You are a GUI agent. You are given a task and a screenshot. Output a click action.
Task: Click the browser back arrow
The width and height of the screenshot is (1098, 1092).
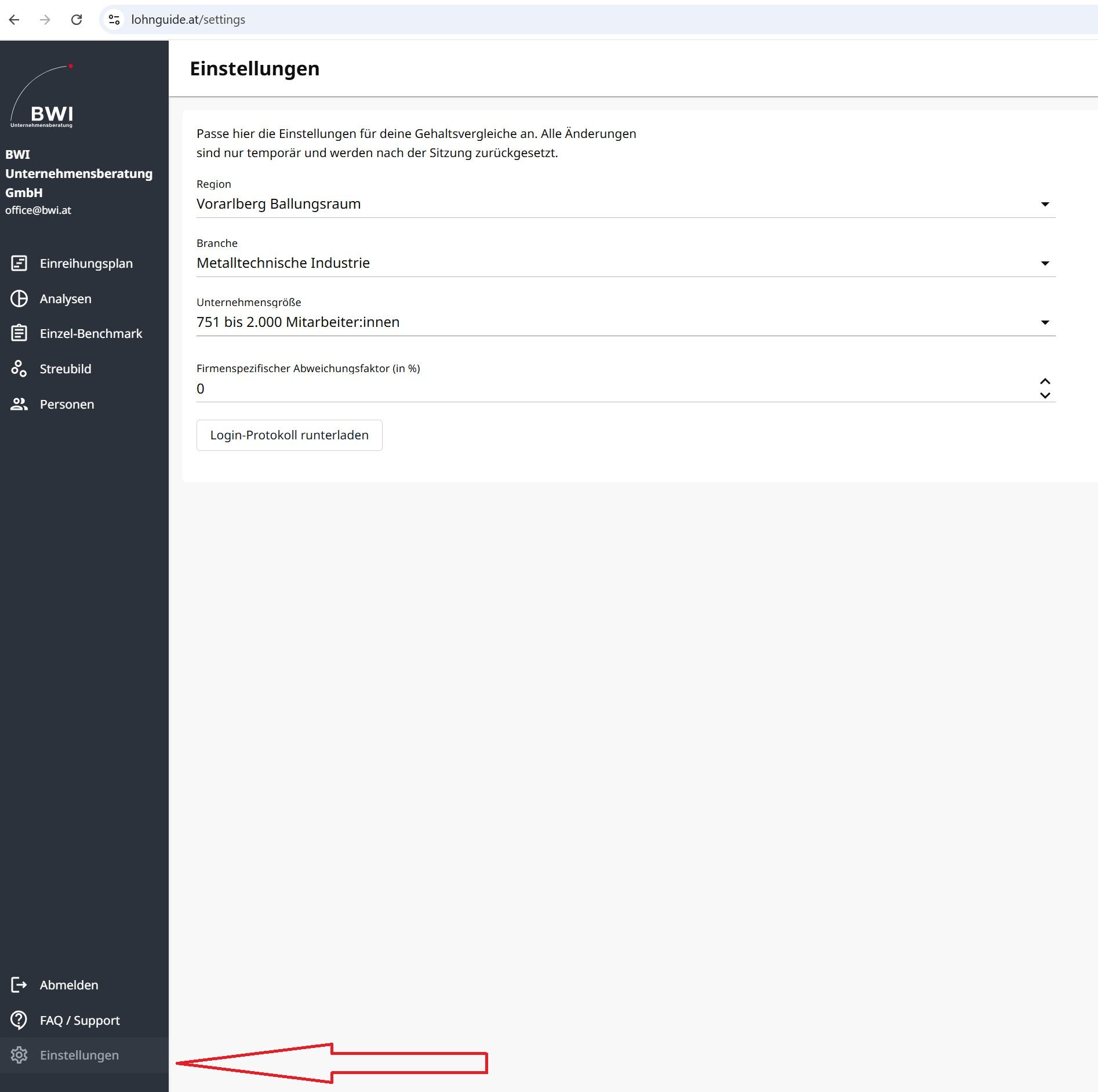click(x=14, y=20)
